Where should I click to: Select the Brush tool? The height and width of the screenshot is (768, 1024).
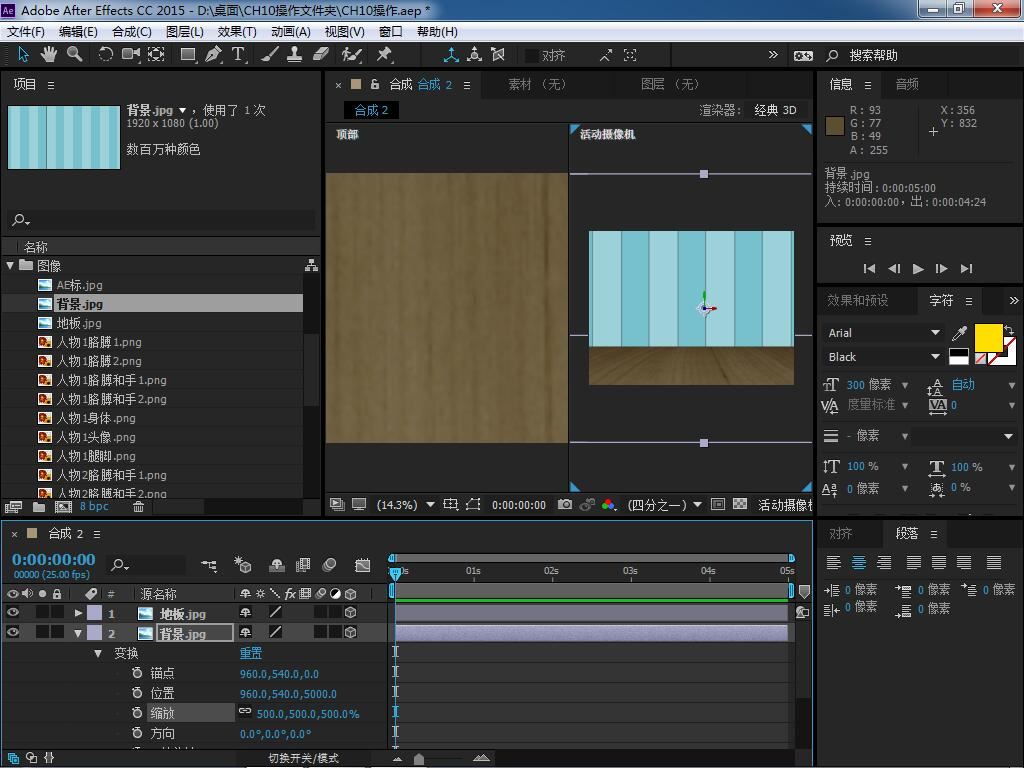click(x=269, y=55)
